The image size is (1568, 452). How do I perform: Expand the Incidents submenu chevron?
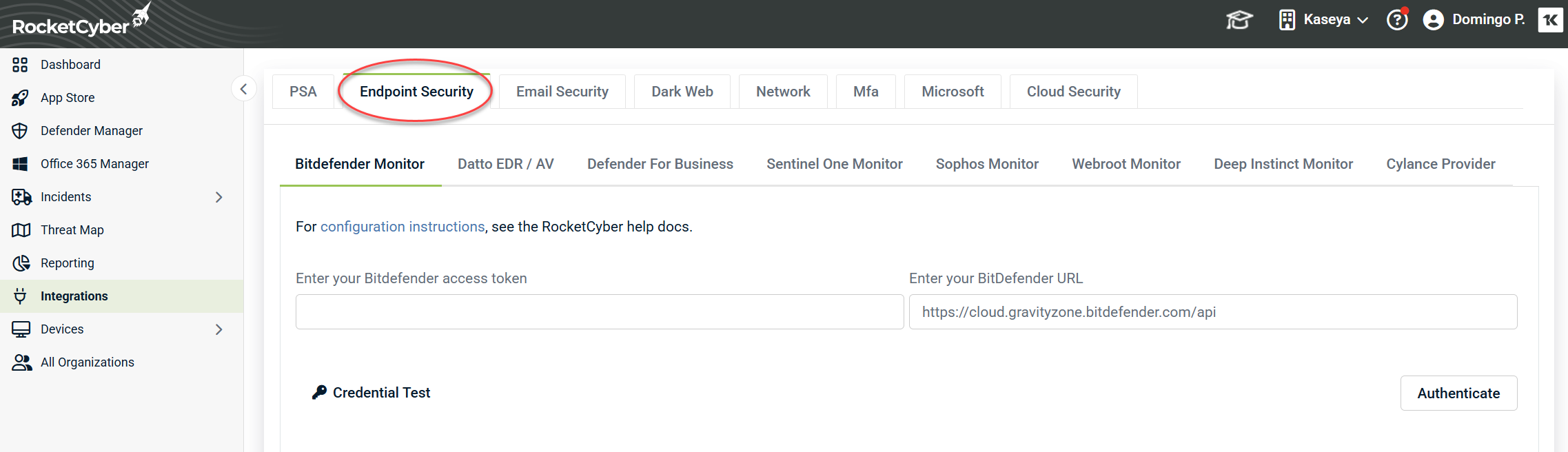(x=219, y=197)
